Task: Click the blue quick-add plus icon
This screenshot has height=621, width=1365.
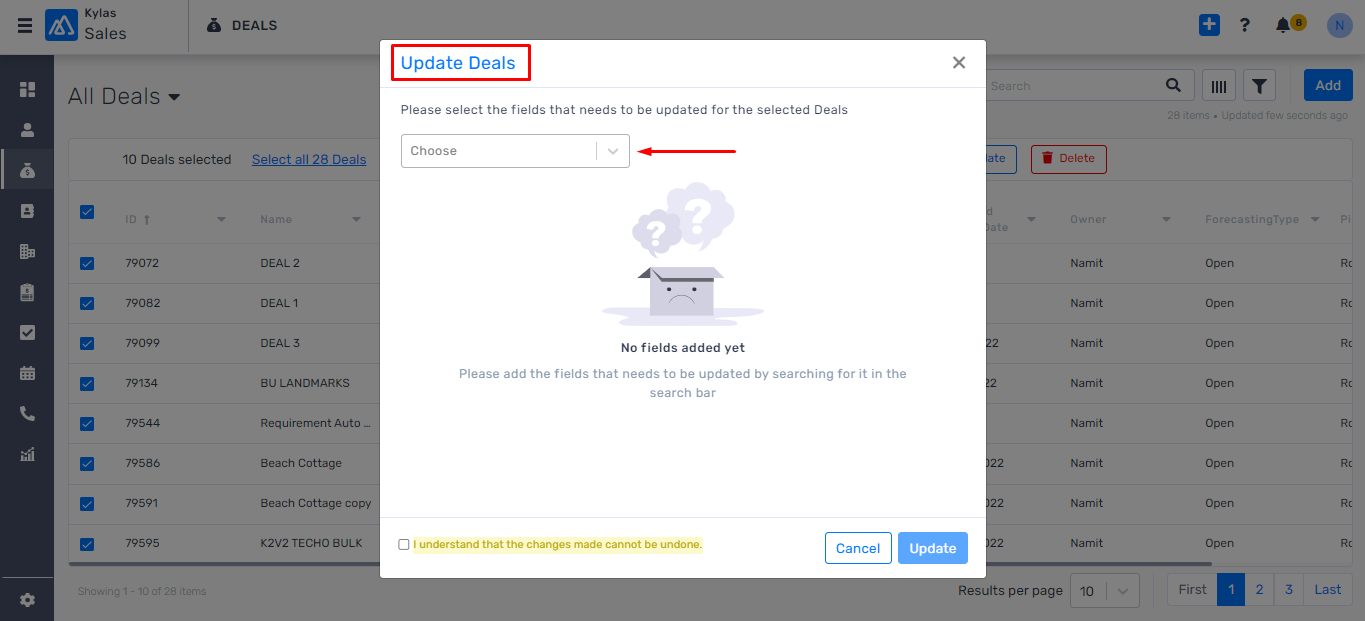Action: pos(1209,25)
